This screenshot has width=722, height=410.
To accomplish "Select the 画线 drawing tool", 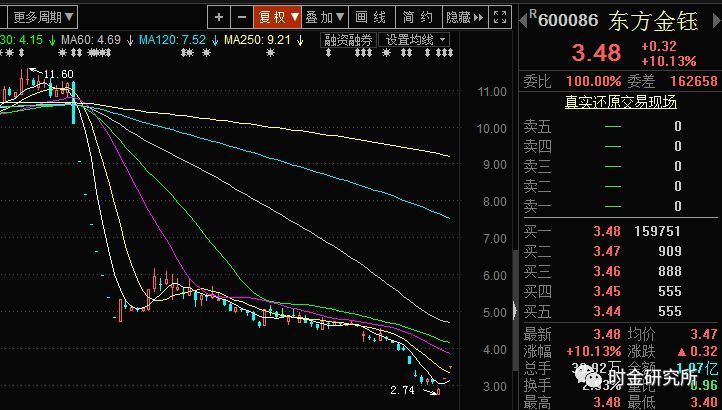I will (371, 17).
